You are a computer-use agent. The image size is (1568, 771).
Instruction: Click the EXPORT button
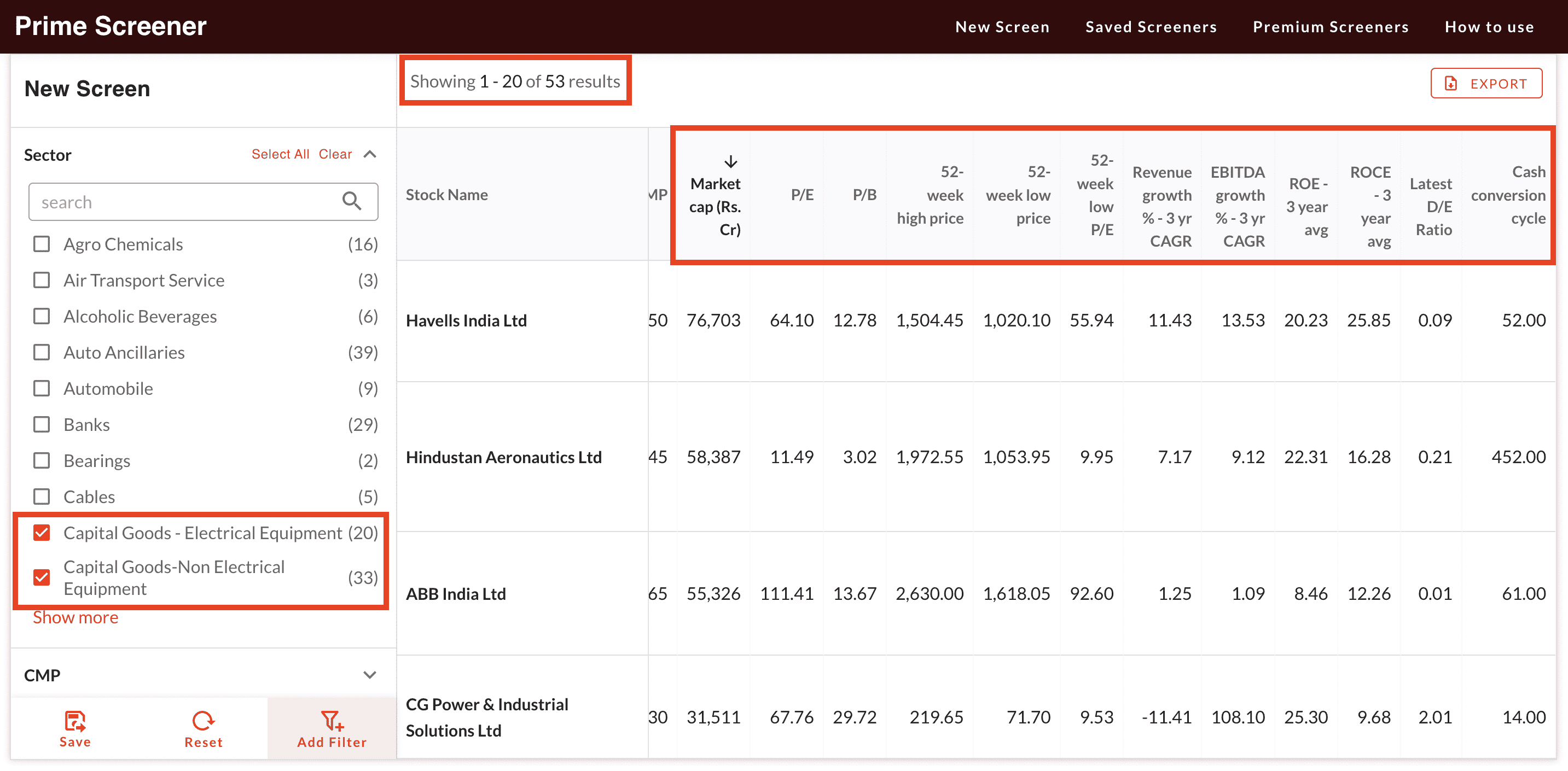click(1486, 83)
